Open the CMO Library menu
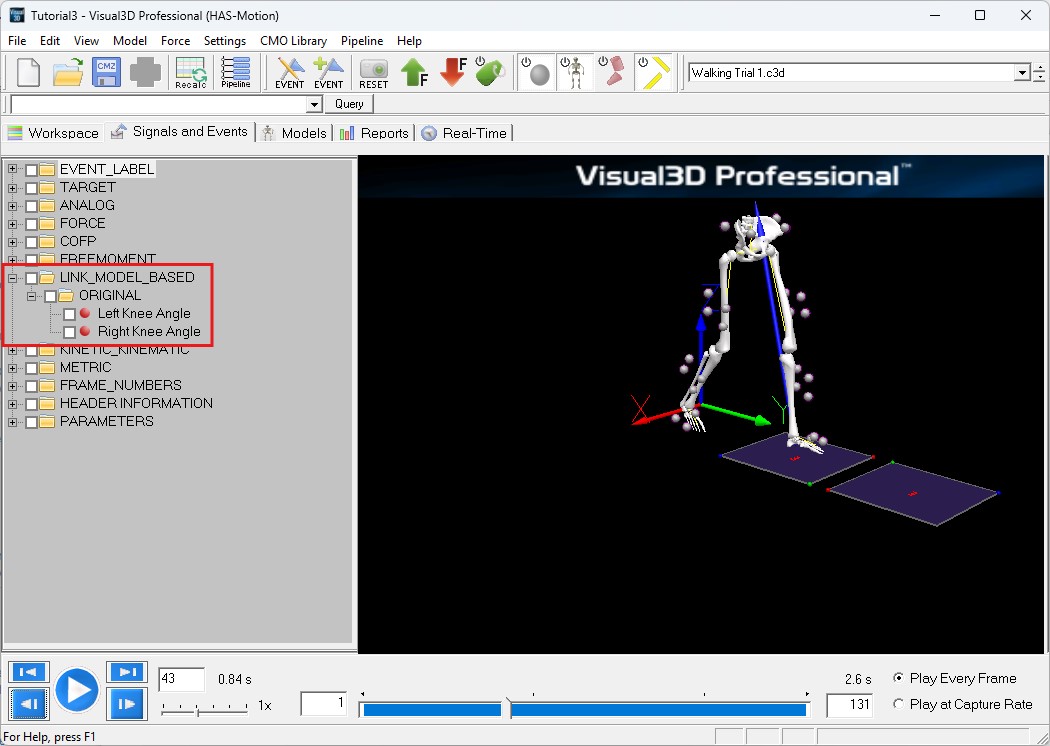The width and height of the screenshot is (1050, 746). [x=293, y=41]
